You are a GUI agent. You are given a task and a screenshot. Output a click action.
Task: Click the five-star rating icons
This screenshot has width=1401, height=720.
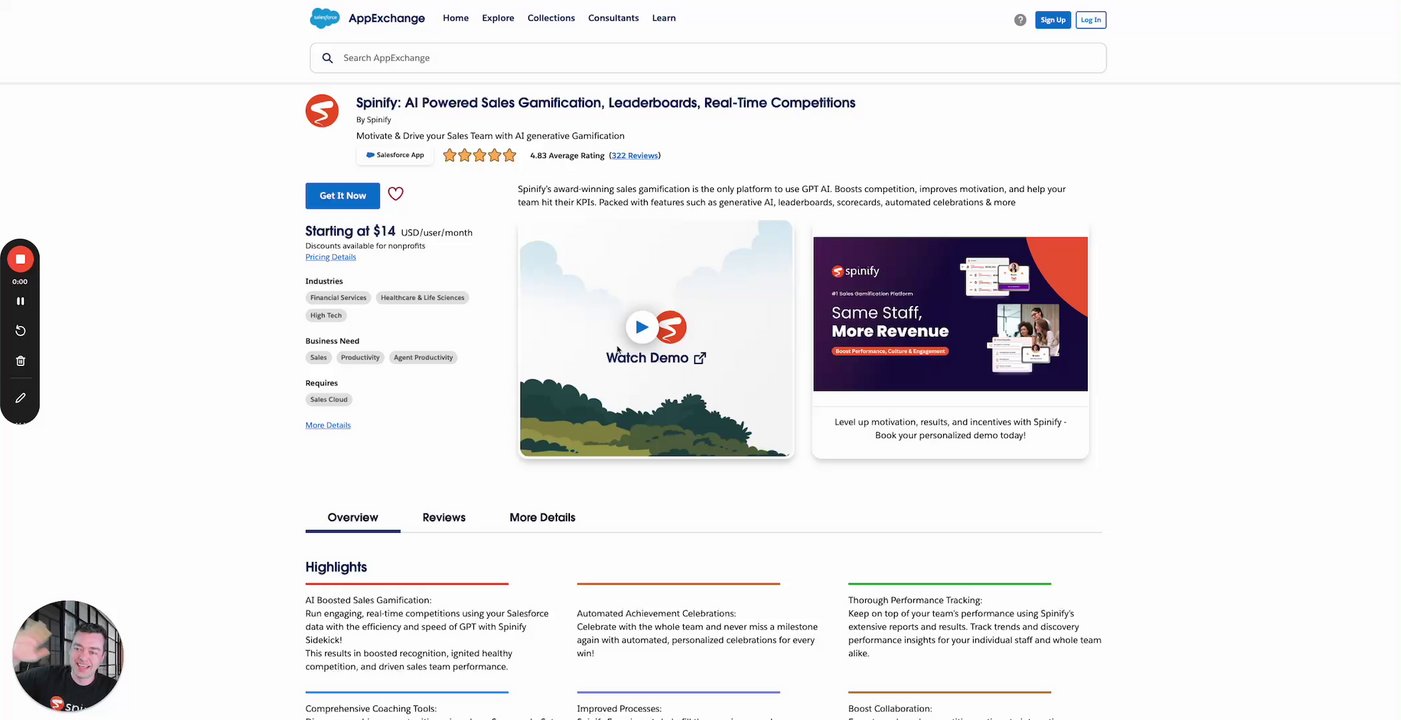pyautogui.click(x=480, y=155)
